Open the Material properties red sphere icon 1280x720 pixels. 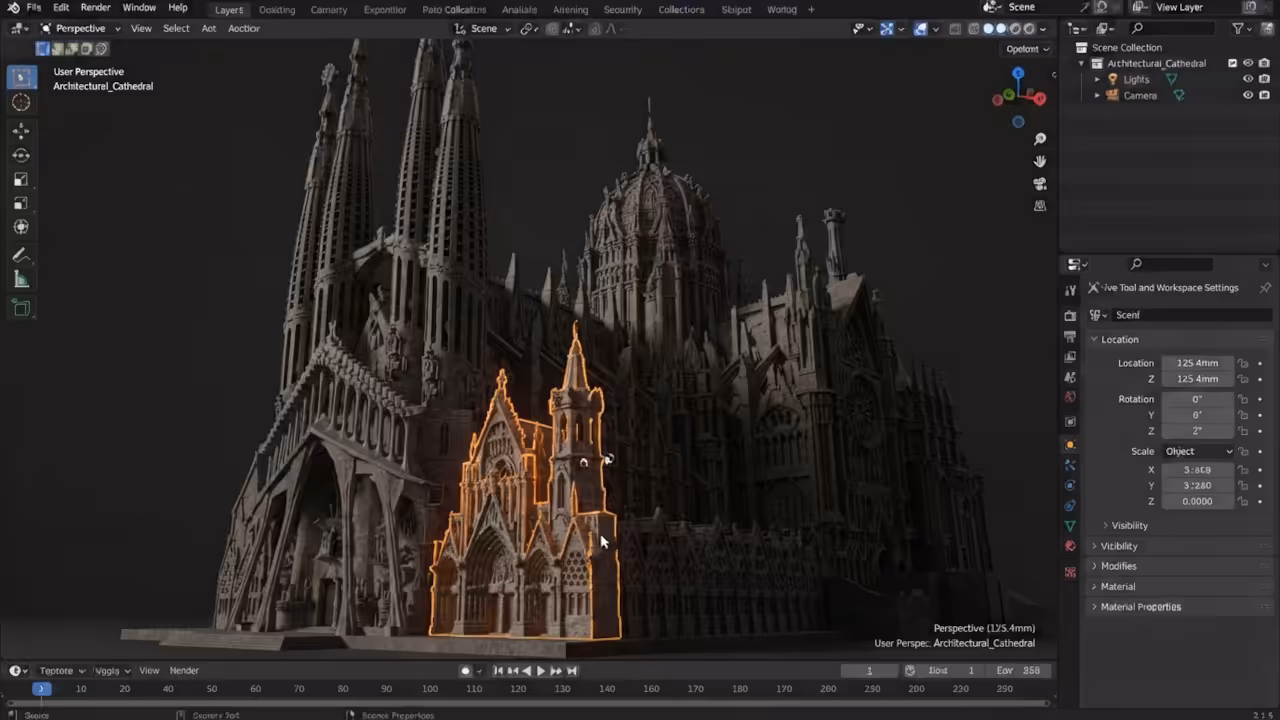(1070, 546)
